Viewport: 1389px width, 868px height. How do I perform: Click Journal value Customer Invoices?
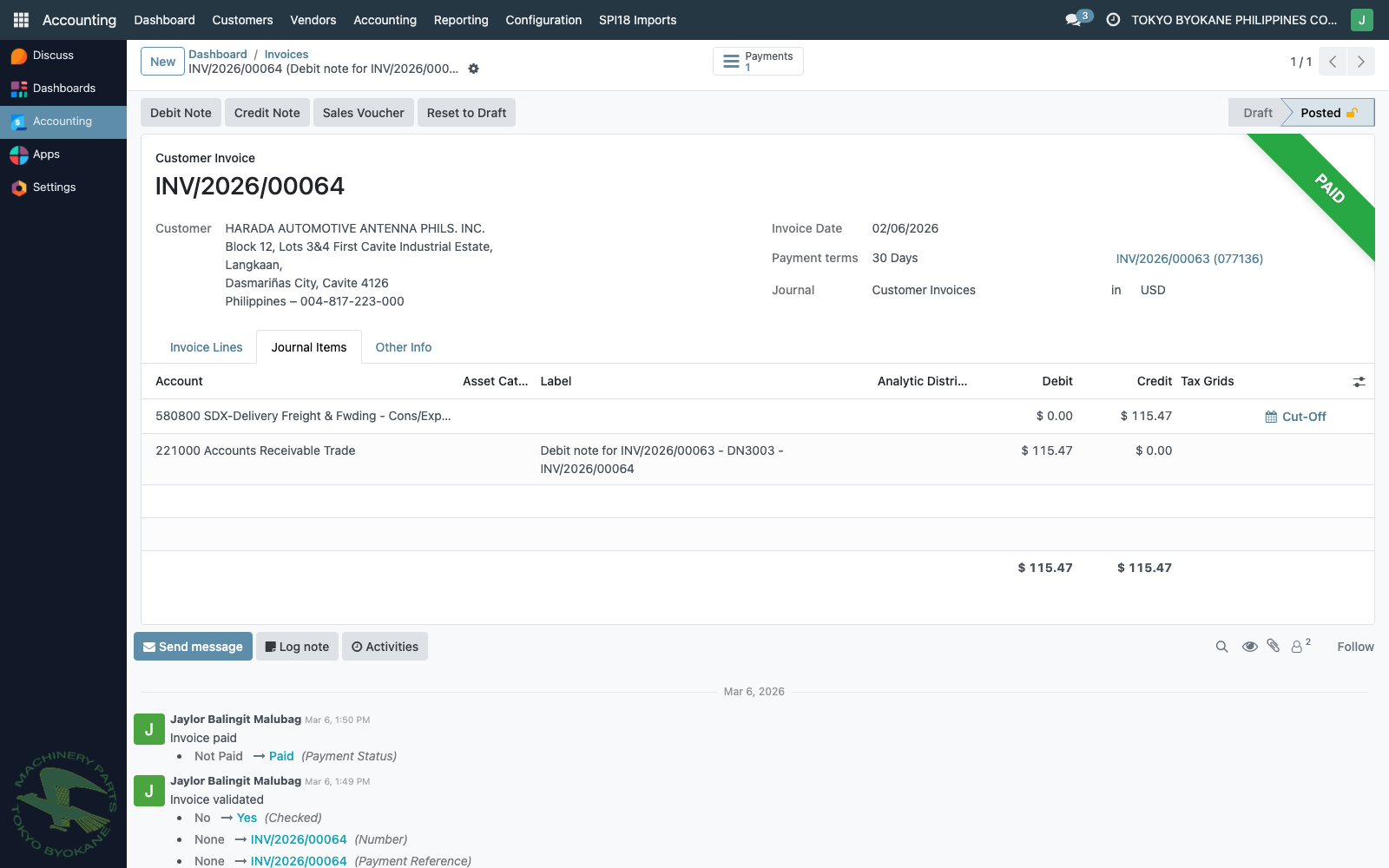pyautogui.click(x=923, y=290)
